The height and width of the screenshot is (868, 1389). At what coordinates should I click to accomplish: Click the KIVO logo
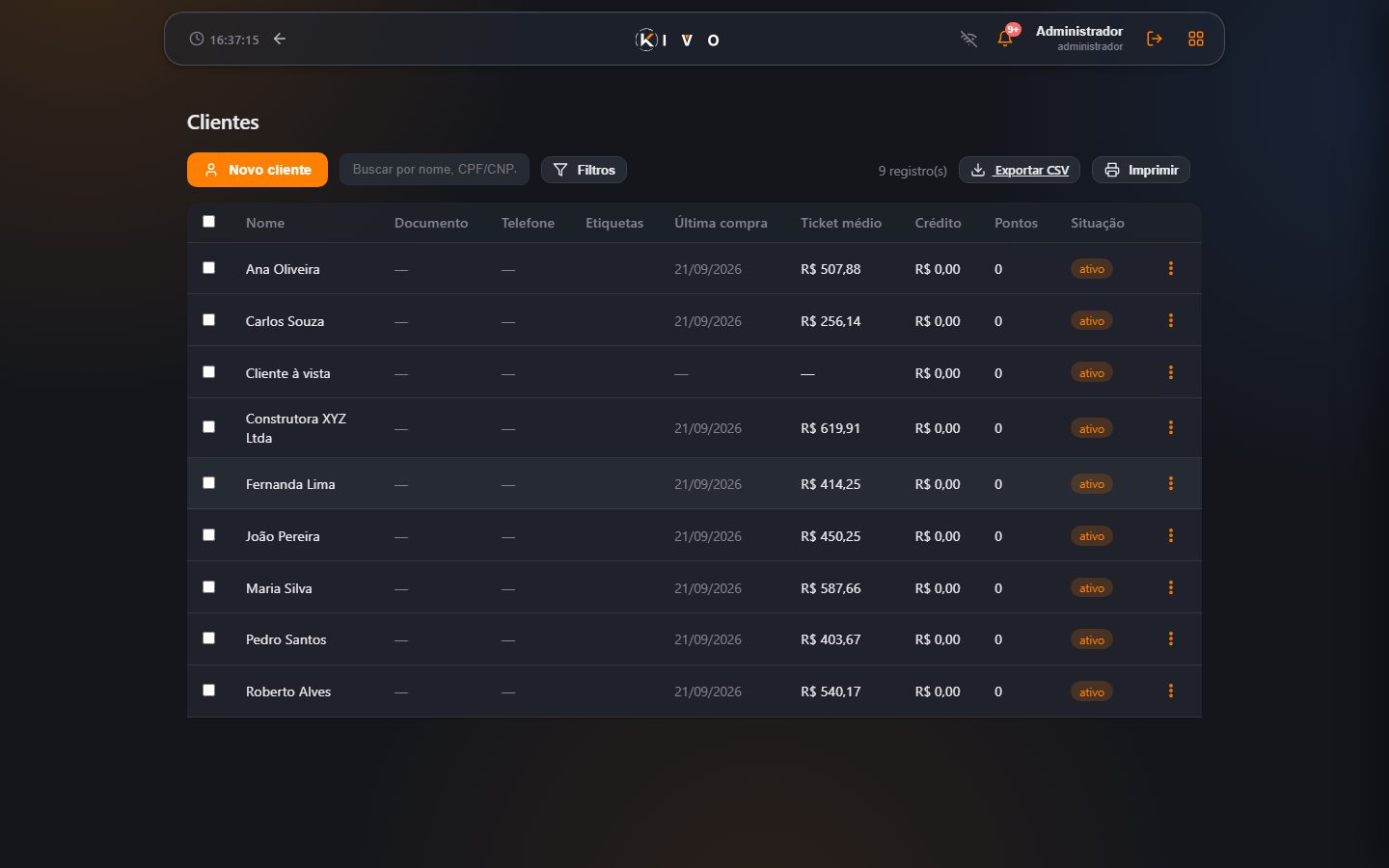[677, 40]
